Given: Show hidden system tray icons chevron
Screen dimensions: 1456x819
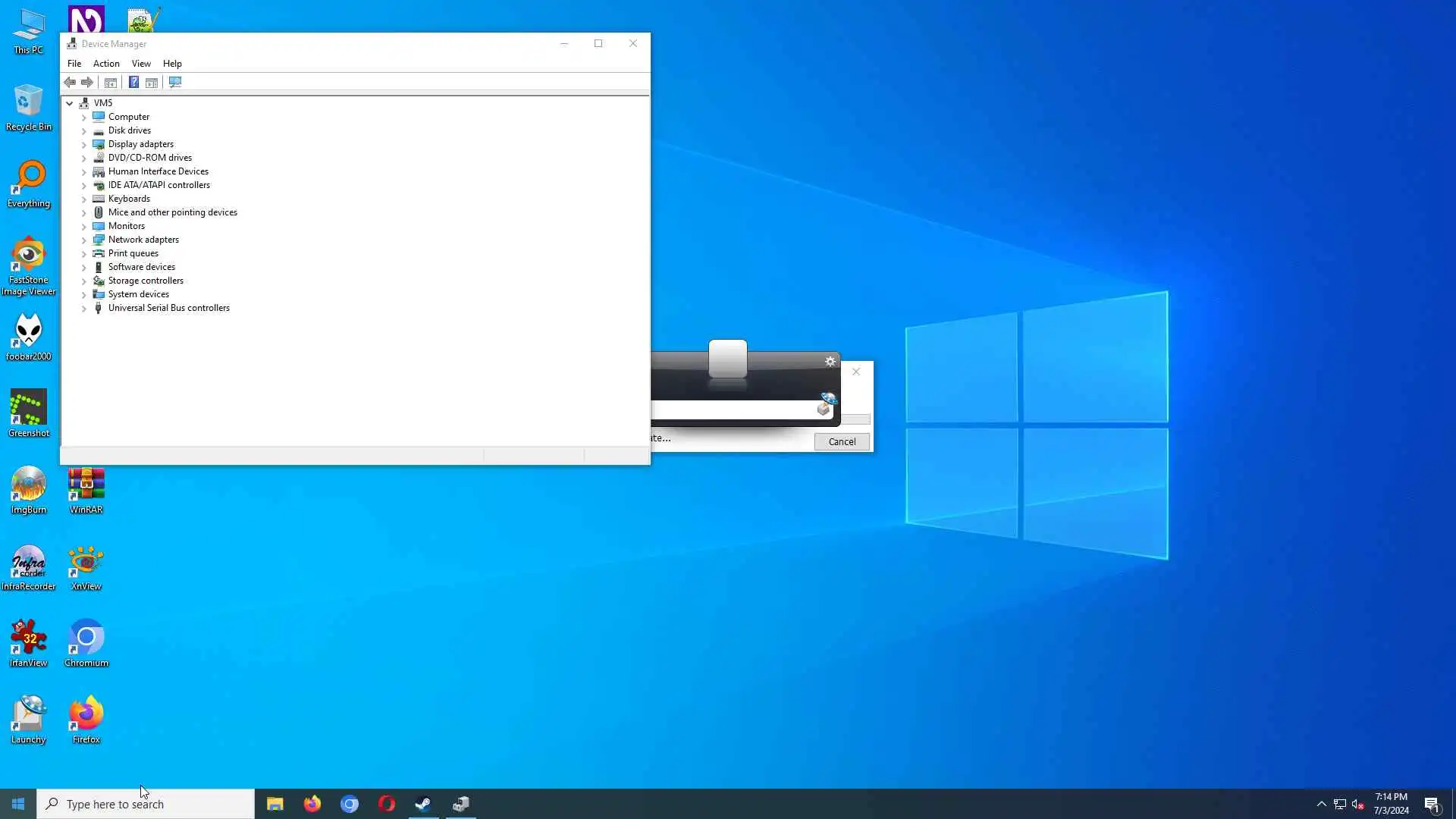Looking at the screenshot, I should click(1321, 804).
